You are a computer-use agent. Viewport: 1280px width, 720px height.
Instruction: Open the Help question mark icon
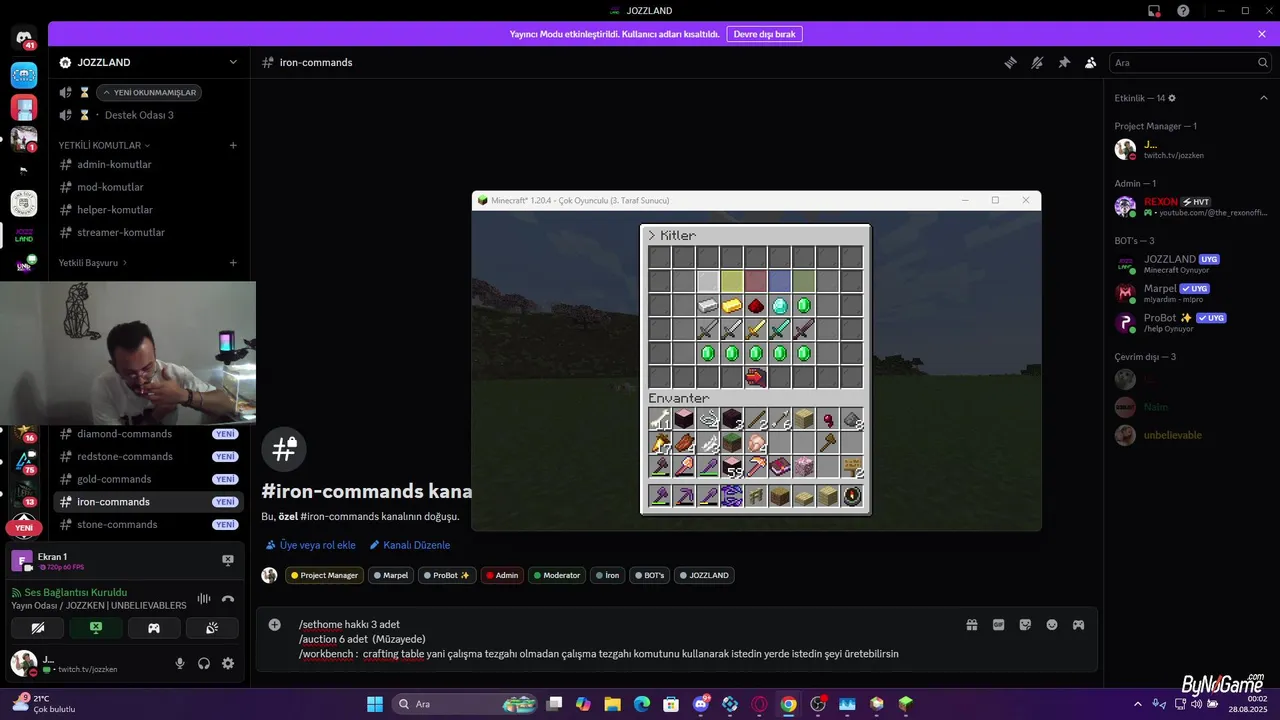1183,11
